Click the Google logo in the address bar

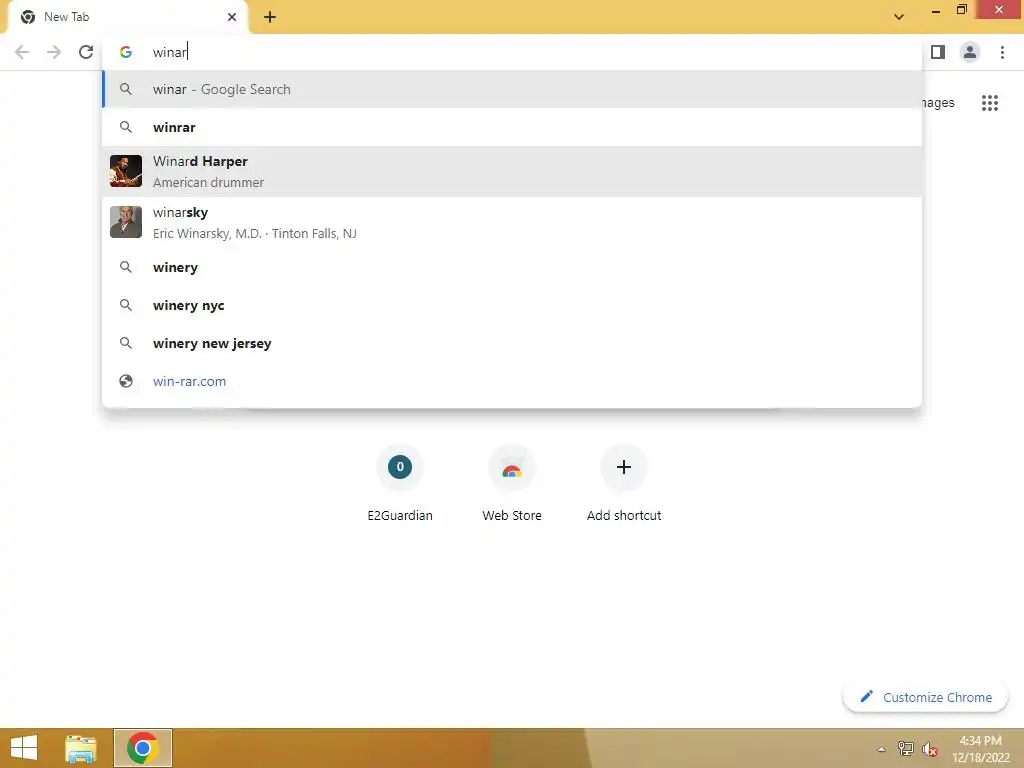coord(126,52)
